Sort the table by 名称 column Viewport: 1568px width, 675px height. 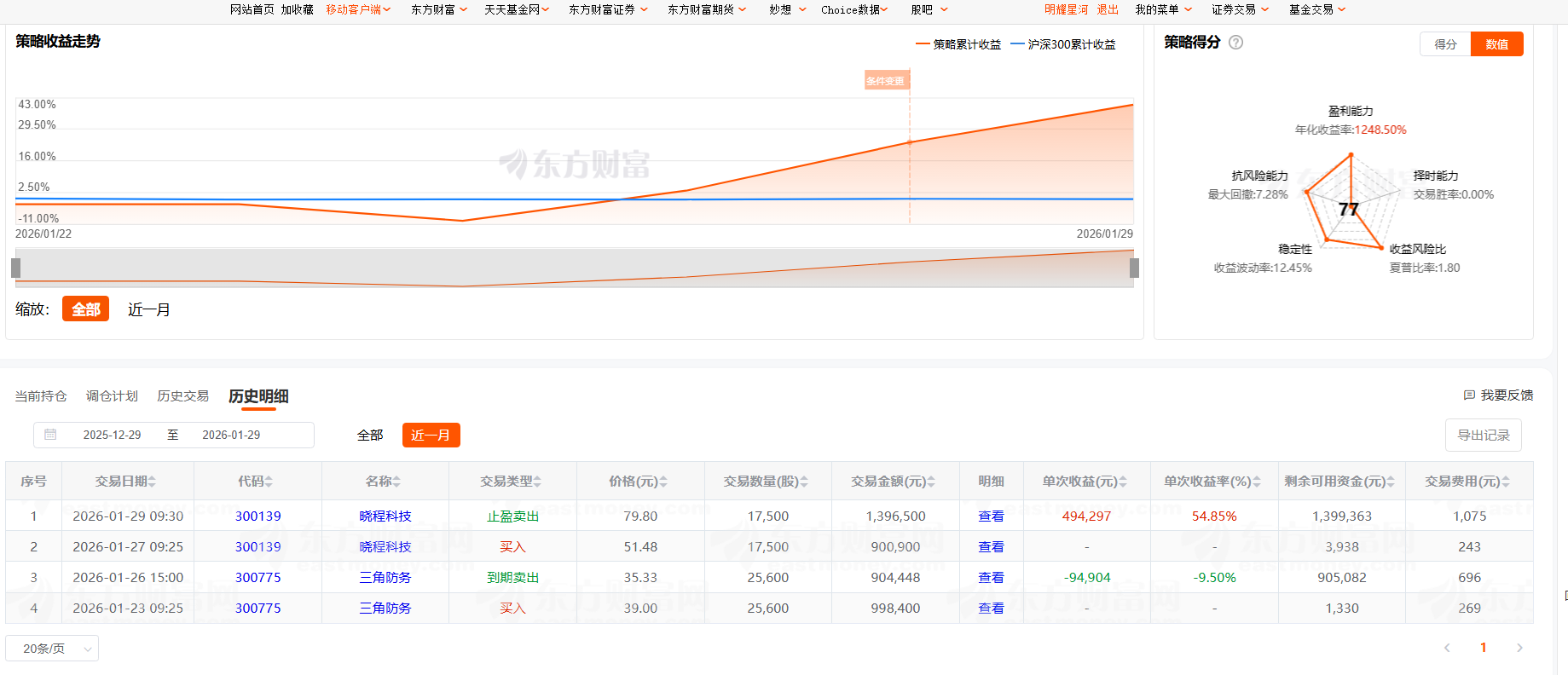[x=396, y=482]
